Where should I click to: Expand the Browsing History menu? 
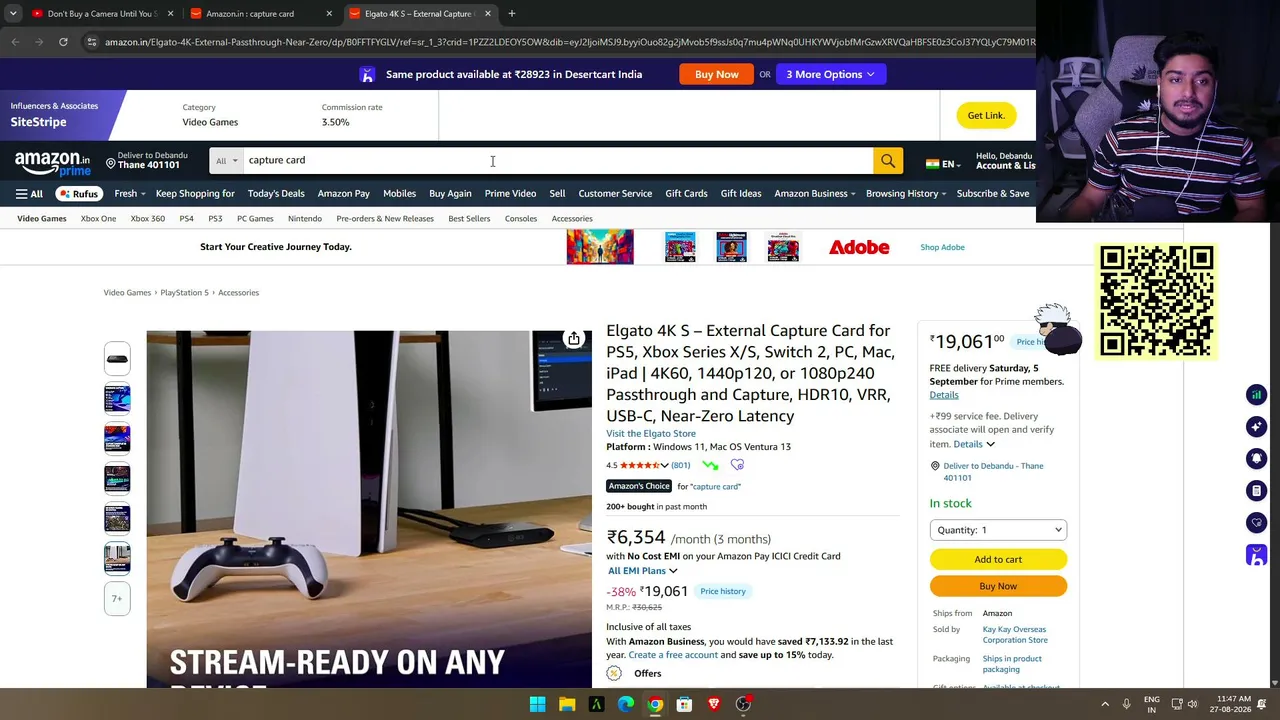906,194
